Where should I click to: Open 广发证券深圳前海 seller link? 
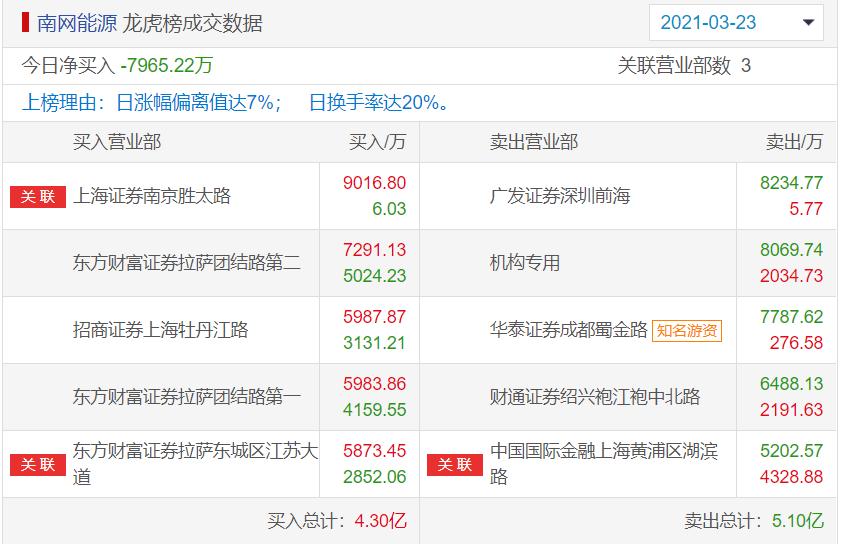(560, 196)
